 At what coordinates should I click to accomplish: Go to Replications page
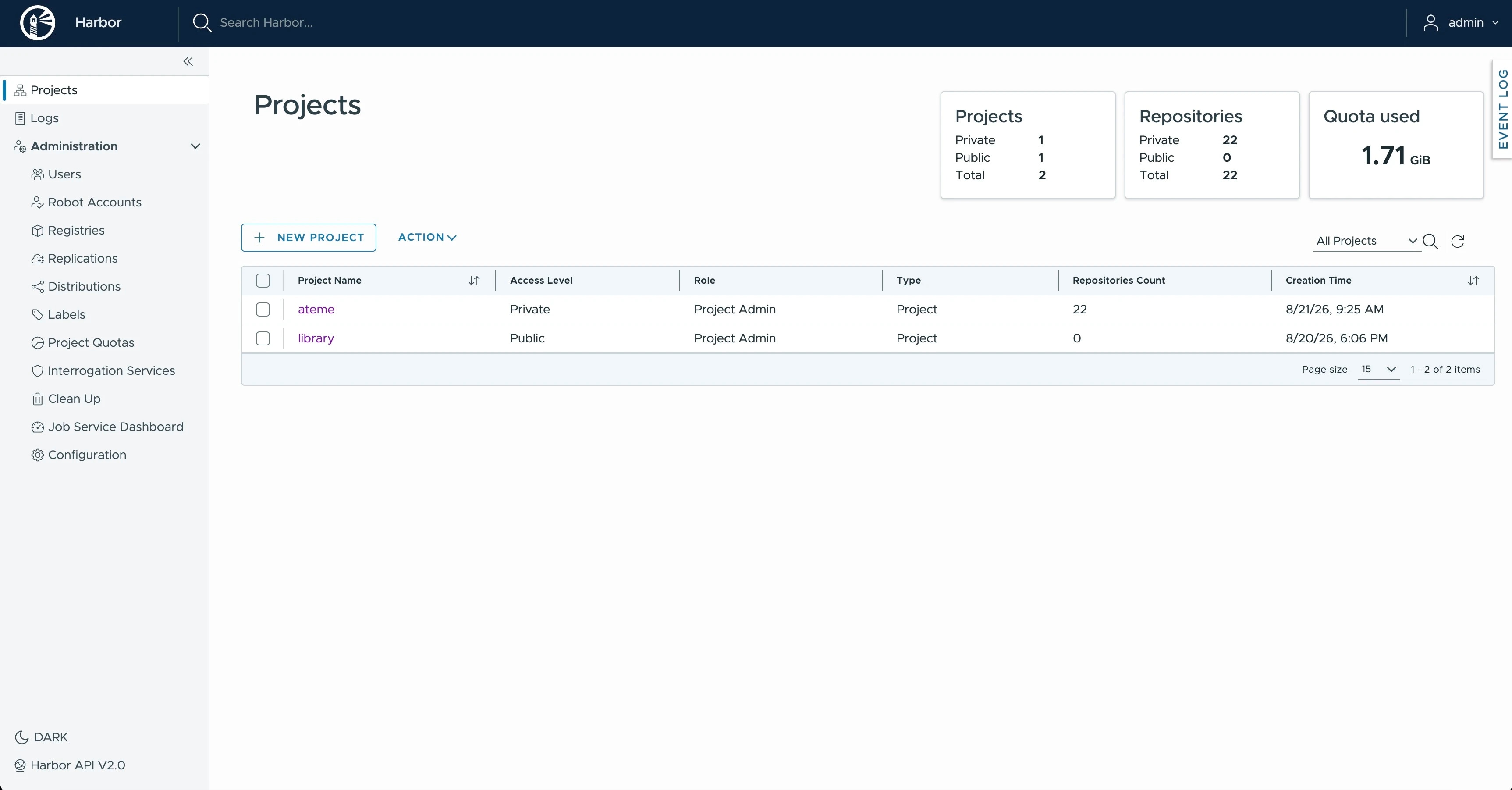coord(83,259)
